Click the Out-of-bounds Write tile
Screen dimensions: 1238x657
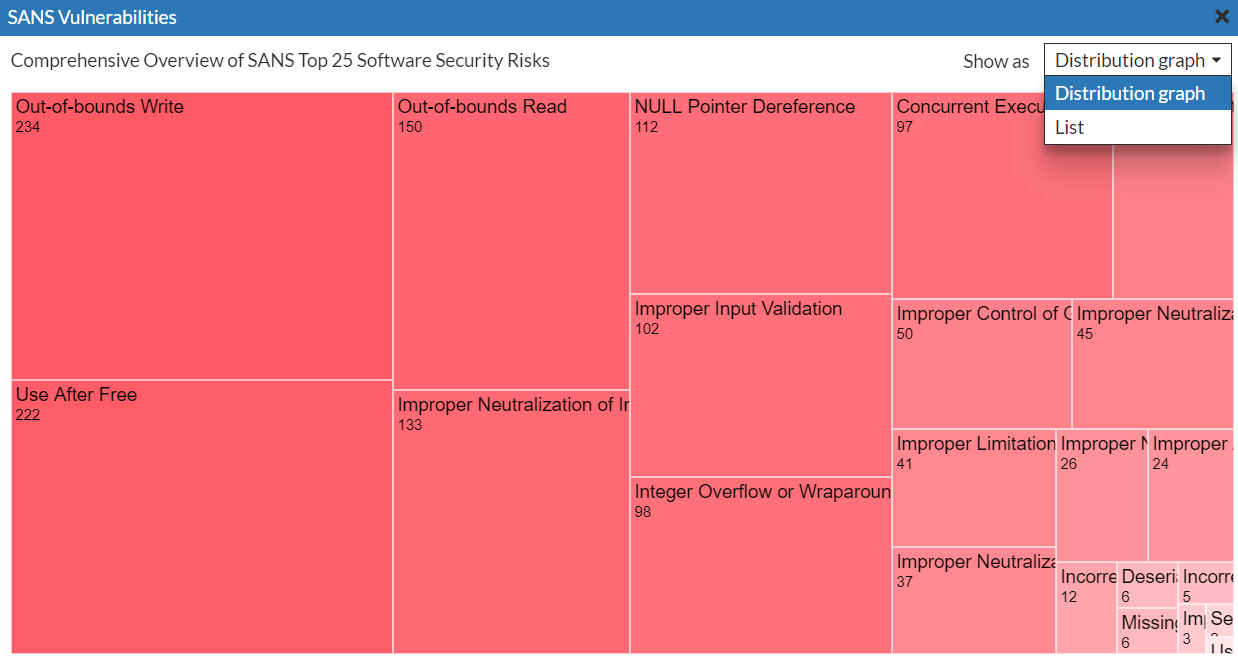pyautogui.click(x=201, y=236)
